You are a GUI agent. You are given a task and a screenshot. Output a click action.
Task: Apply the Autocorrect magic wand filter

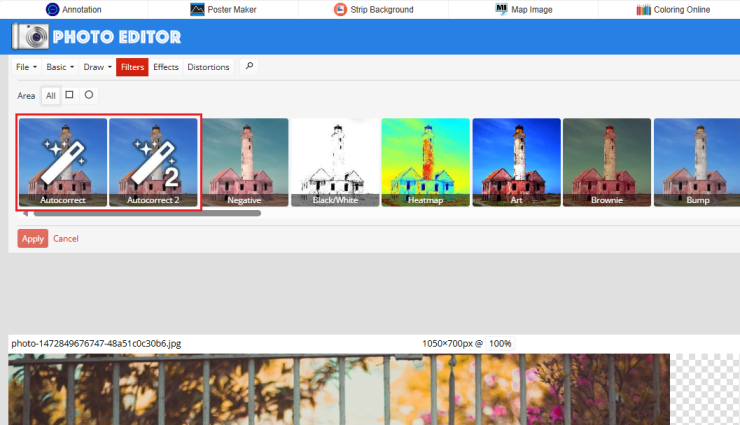(63, 162)
